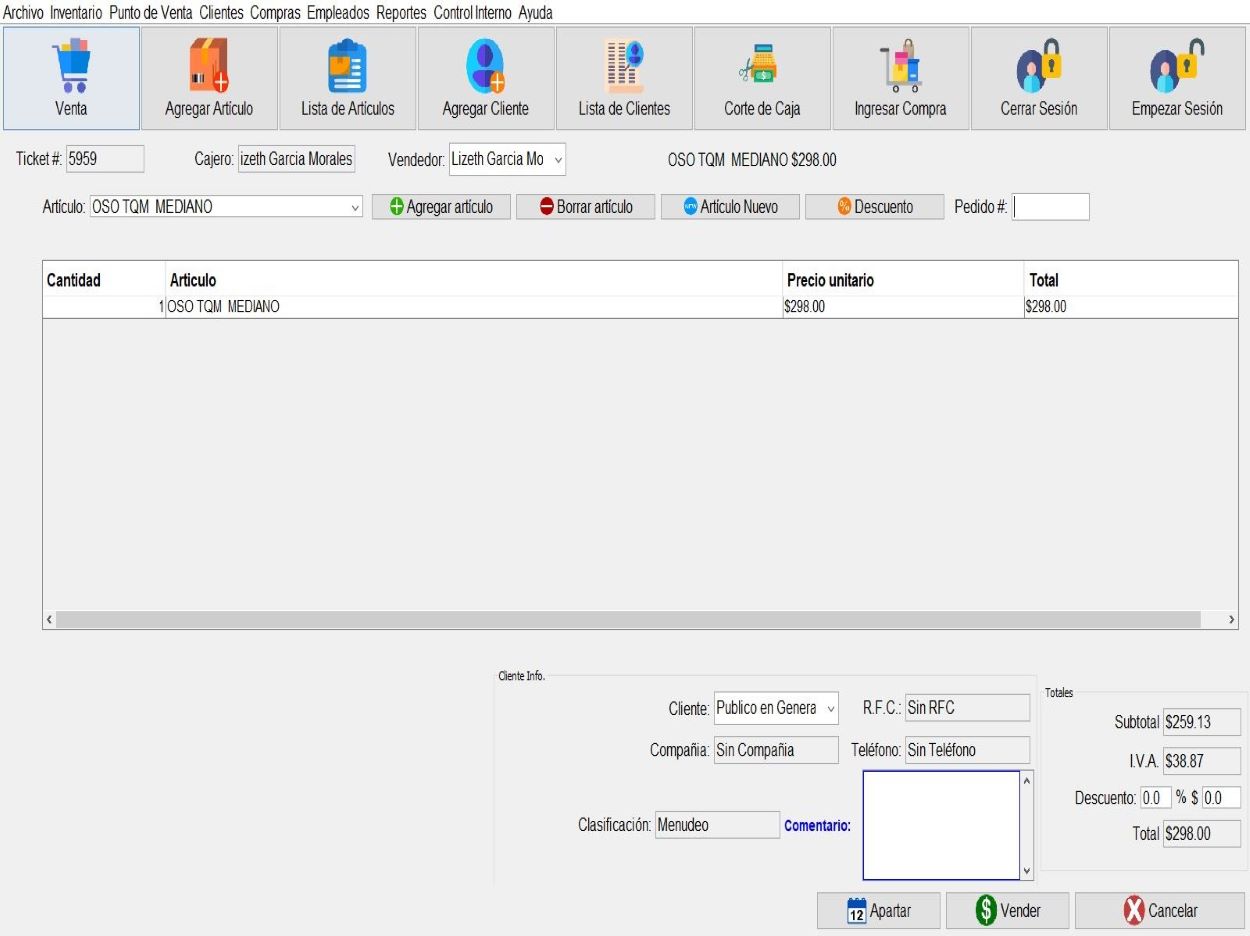
Task: Open the Venta shopping cart icon
Action: click(x=71, y=66)
